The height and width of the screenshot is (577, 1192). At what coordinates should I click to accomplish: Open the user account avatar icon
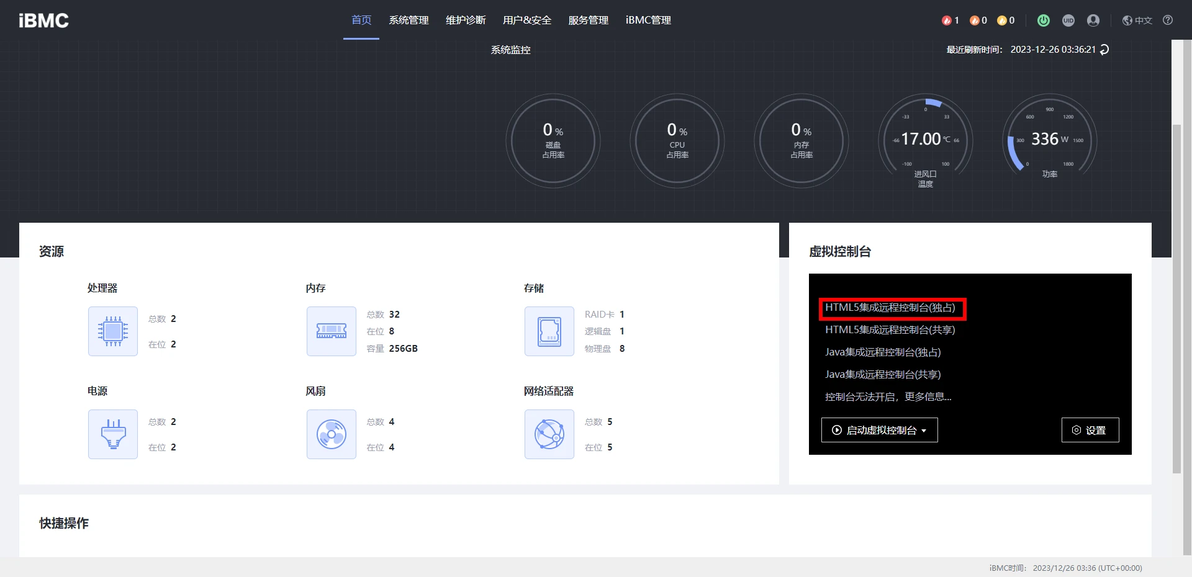coord(1093,21)
